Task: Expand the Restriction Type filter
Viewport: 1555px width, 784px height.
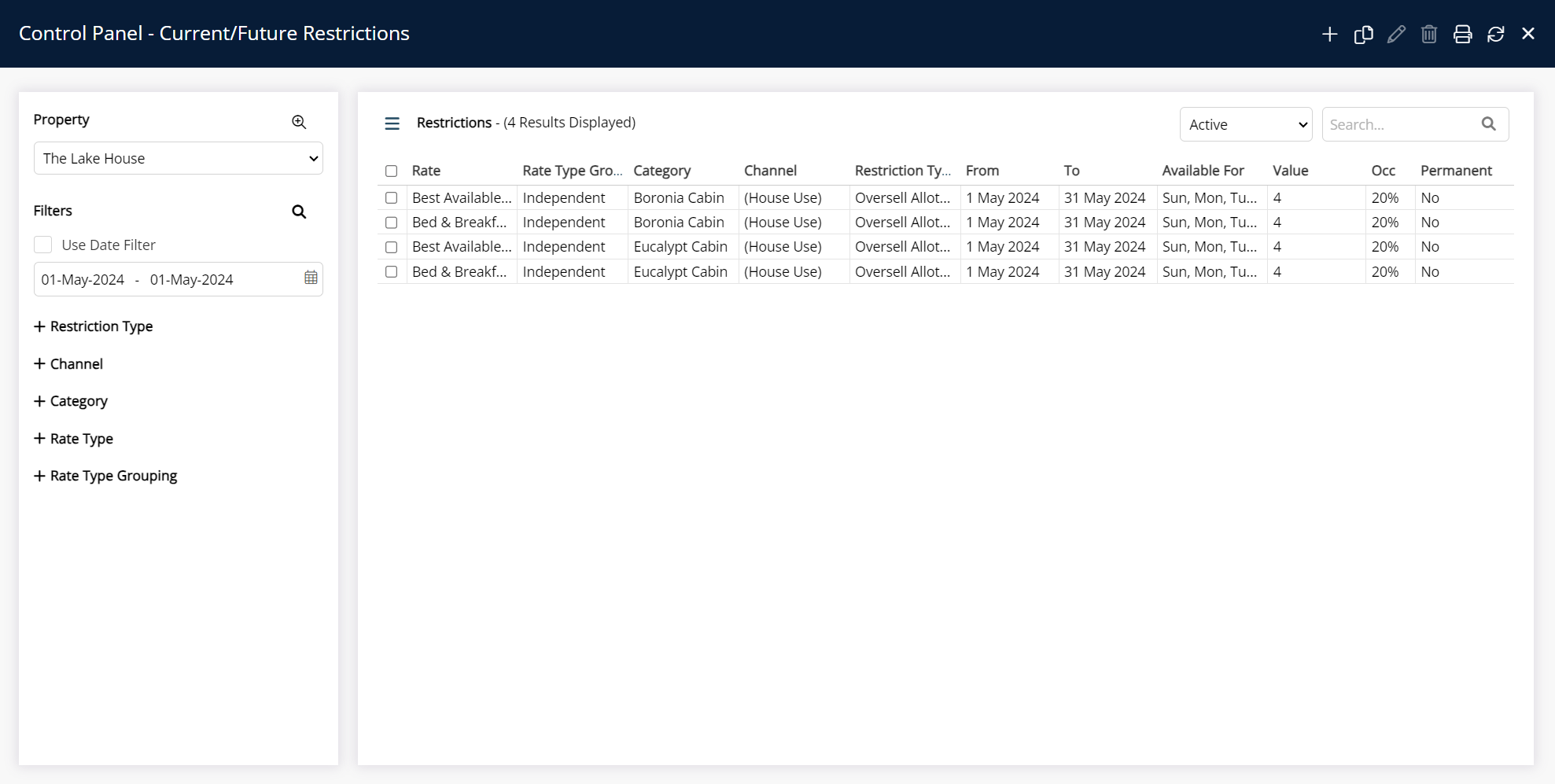Action: pos(94,326)
